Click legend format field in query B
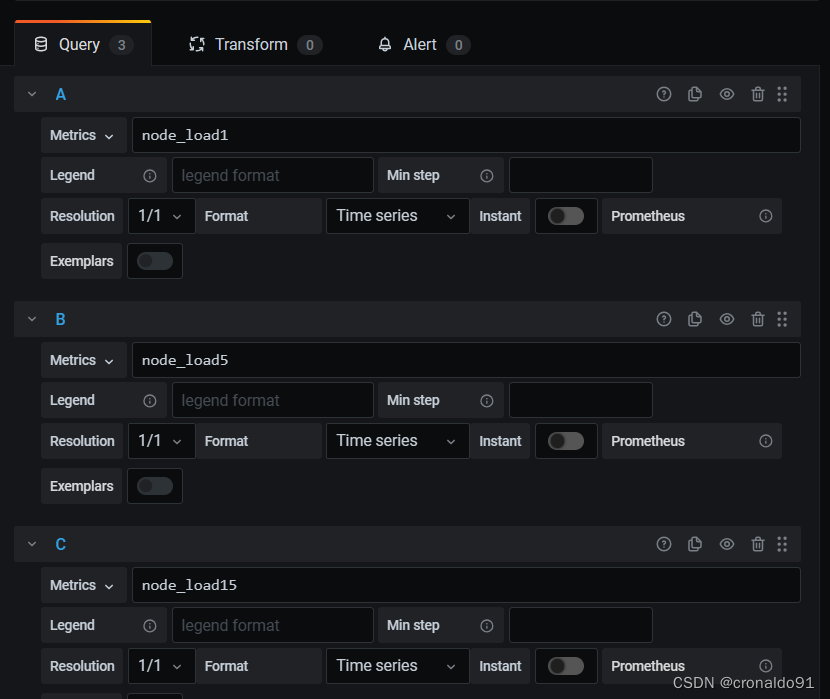The width and height of the screenshot is (830, 699). pos(273,401)
